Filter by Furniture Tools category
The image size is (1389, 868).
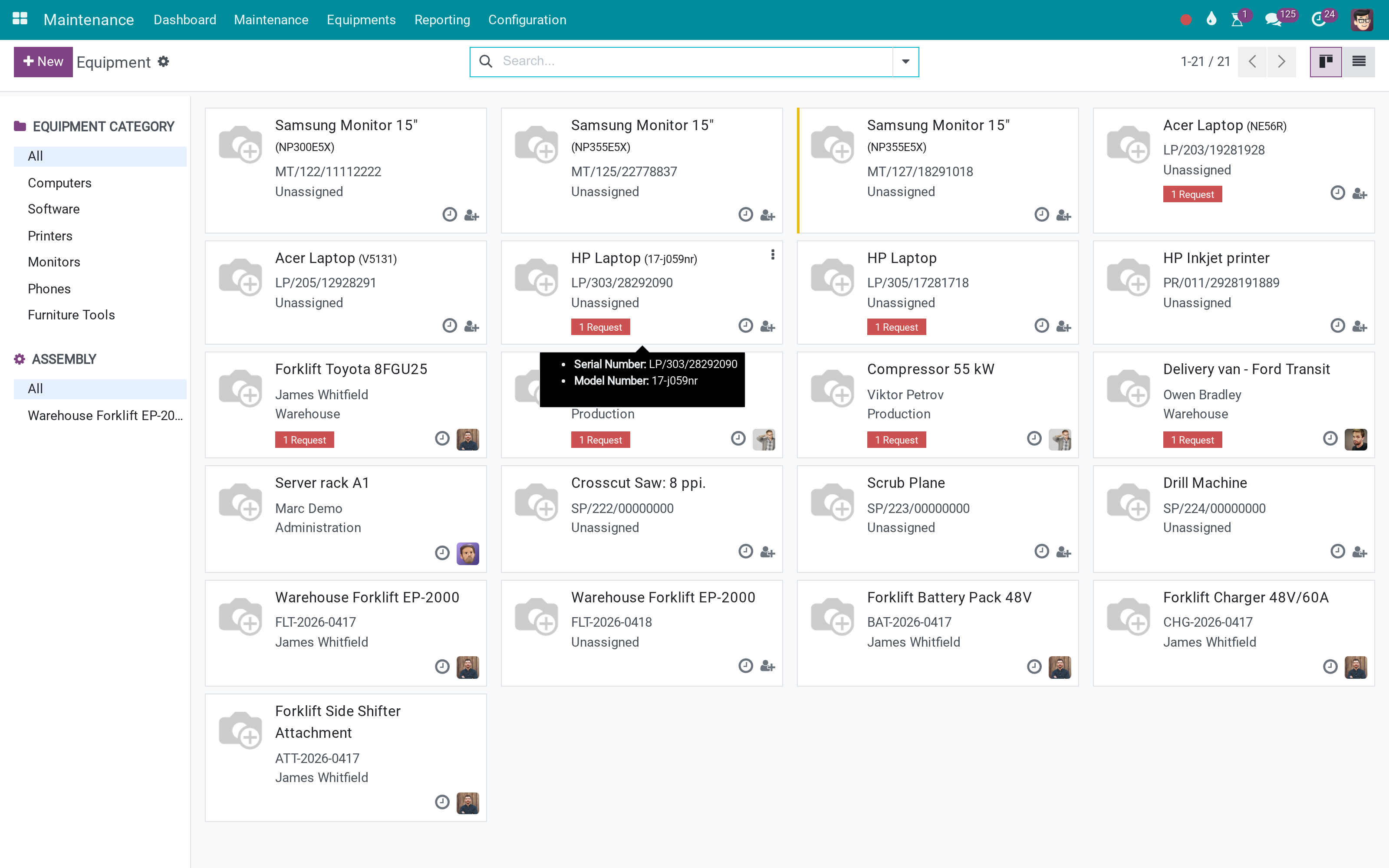[100, 315]
